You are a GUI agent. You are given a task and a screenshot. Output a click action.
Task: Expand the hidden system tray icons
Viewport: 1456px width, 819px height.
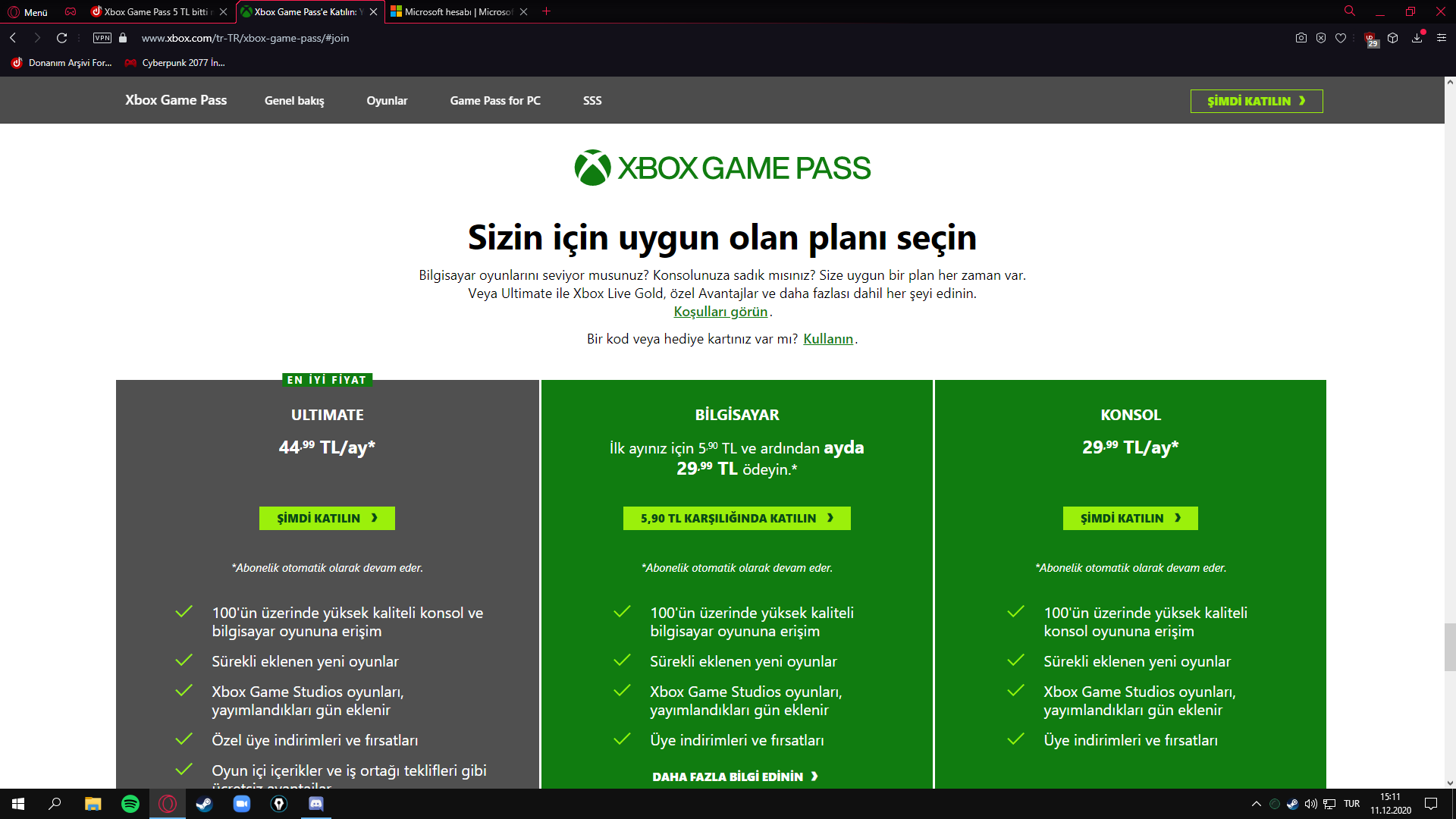tap(1256, 804)
